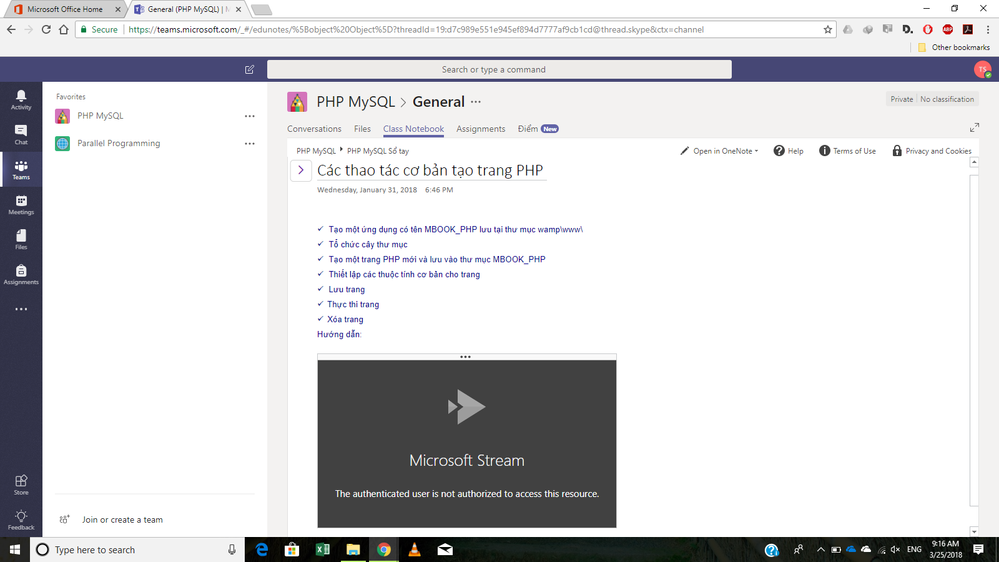Image resolution: width=999 pixels, height=562 pixels.
Task: Open the Other bookmarks folder
Action: (954, 47)
